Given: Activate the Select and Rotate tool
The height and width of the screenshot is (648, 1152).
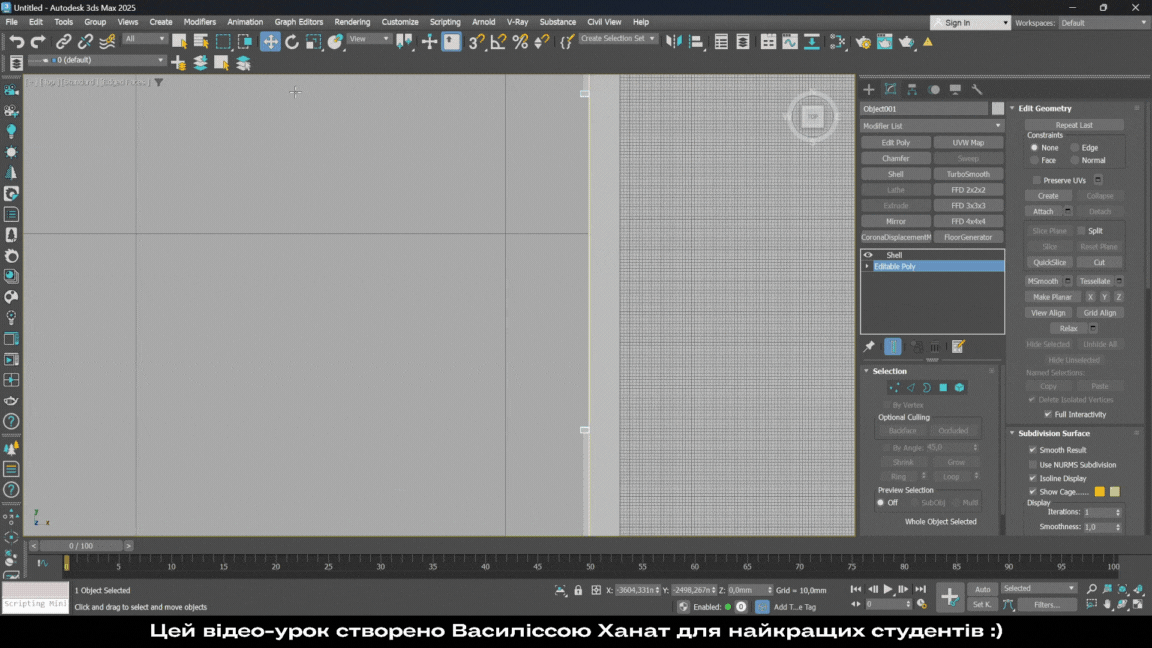Looking at the screenshot, I should pyautogui.click(x=292, y=42).
